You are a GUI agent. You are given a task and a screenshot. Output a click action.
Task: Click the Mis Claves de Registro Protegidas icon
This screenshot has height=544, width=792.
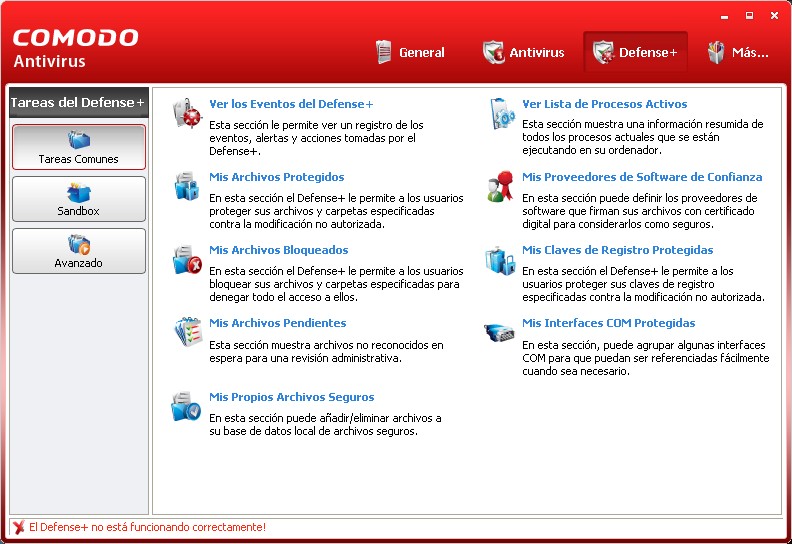500,260
